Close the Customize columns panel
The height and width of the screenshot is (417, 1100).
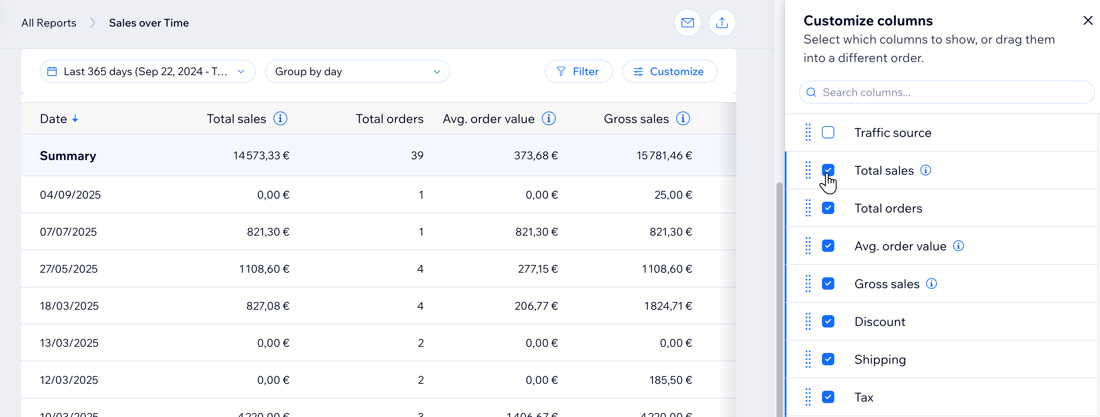click(x=1088, y=20)
